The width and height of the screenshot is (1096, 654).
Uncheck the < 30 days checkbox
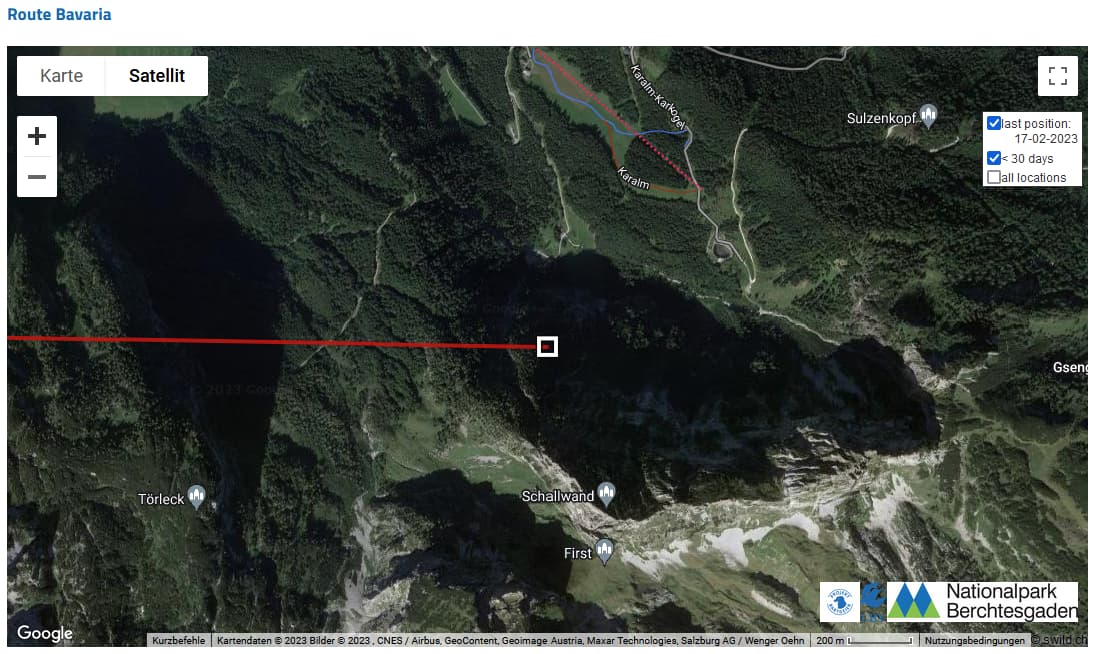993,158
